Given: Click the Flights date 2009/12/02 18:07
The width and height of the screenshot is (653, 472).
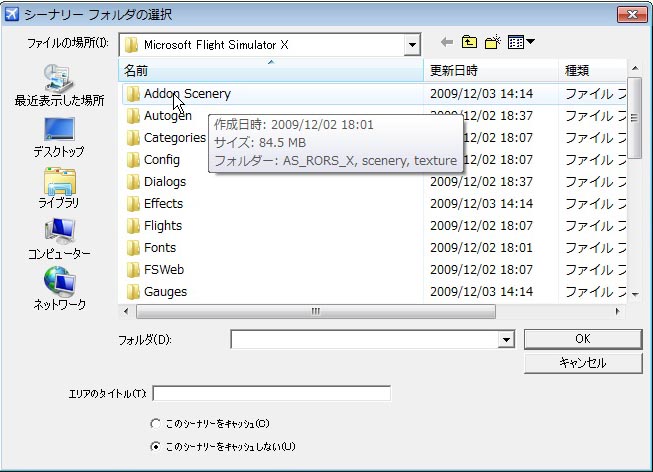Looking at the screenshot, I should coord(481,226).
